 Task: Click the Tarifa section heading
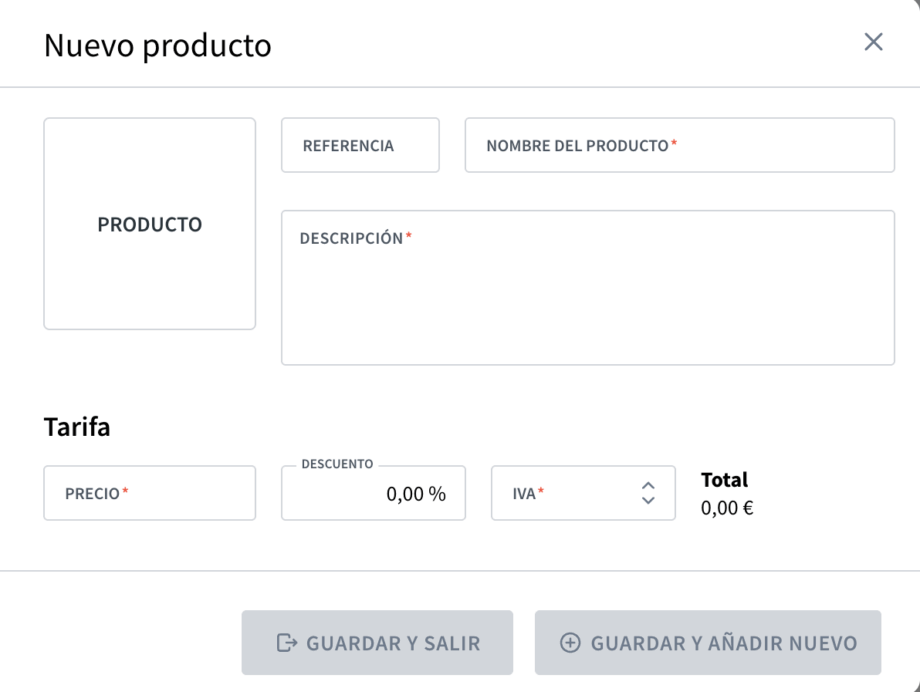tap(77, 427)
